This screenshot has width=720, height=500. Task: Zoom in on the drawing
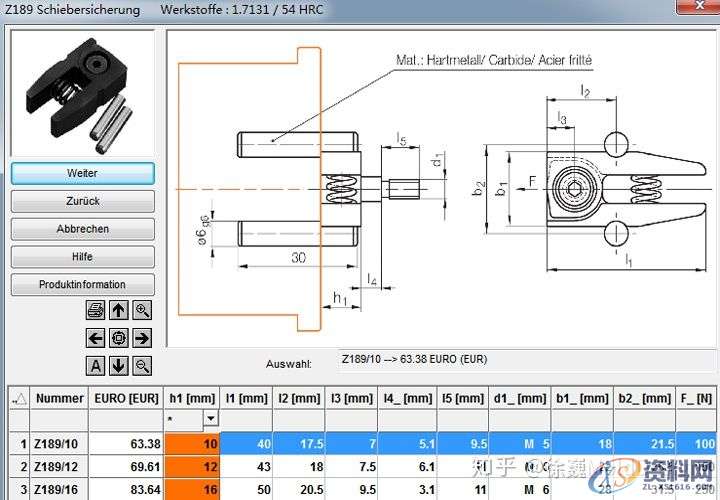[142, 310]
